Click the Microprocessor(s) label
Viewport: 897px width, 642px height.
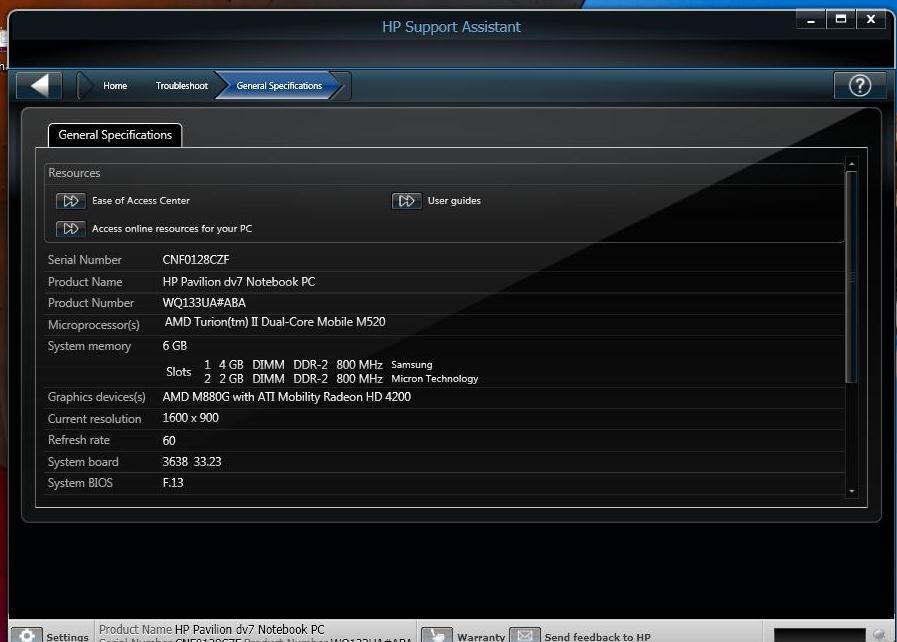point(94,325)
